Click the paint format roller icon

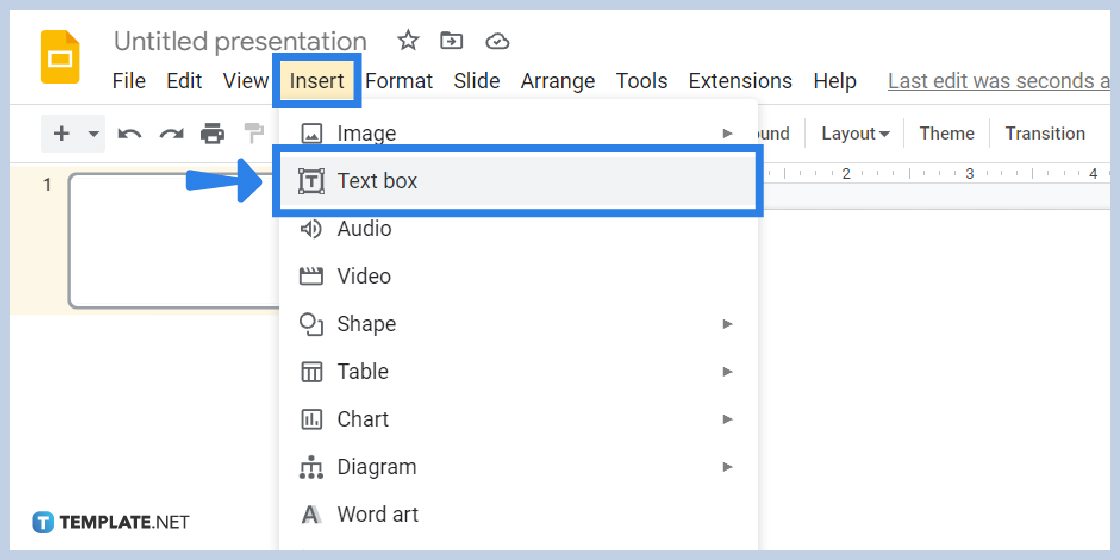[254, 134]
